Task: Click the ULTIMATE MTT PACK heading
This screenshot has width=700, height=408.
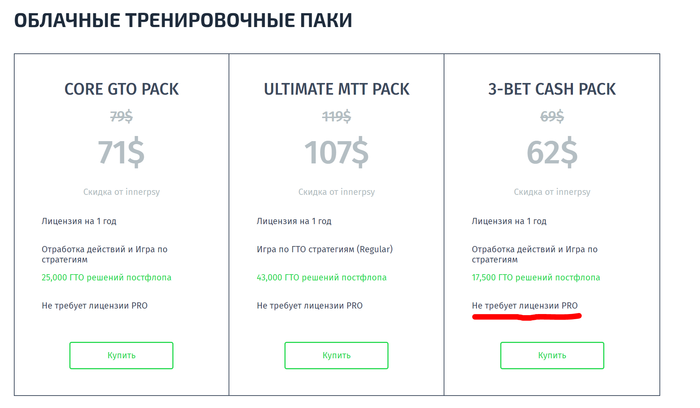Action: coord(336,89)
